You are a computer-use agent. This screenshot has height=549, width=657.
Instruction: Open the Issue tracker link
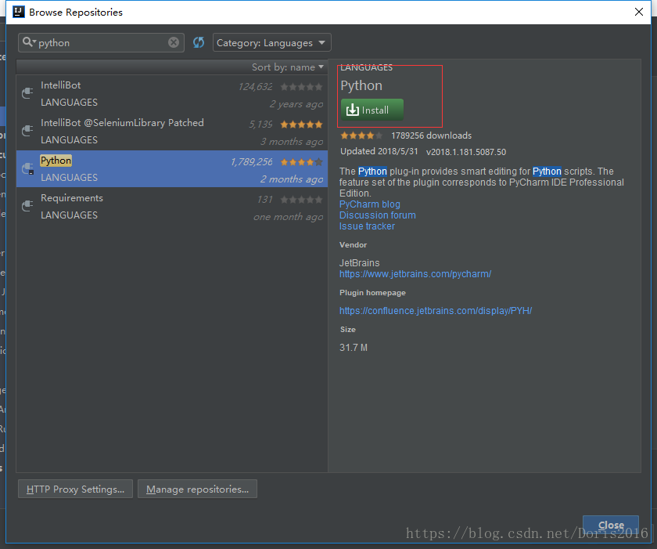[367, 226]
